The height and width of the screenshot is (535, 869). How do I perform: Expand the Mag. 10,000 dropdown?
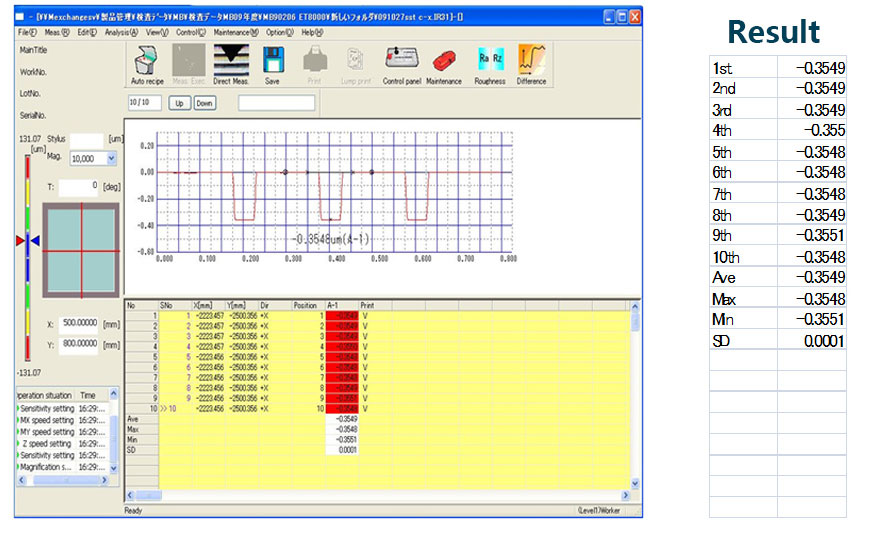pyautogui.click(x=110, y=158)
